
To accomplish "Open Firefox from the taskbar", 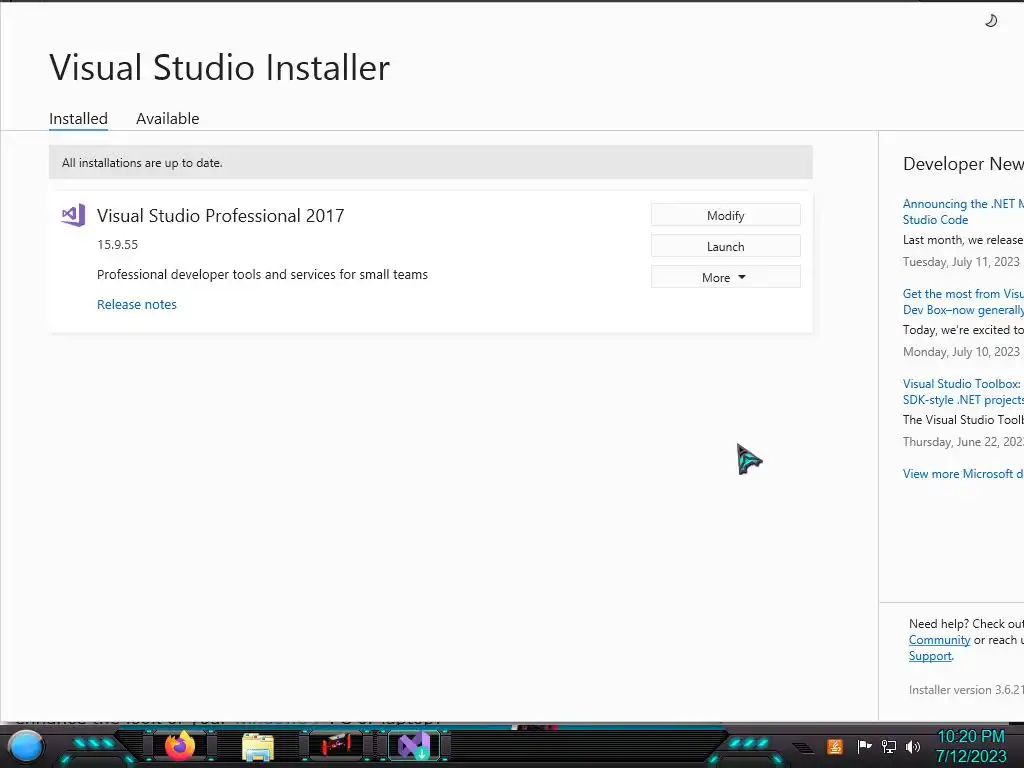I will (x=180, y=746).
